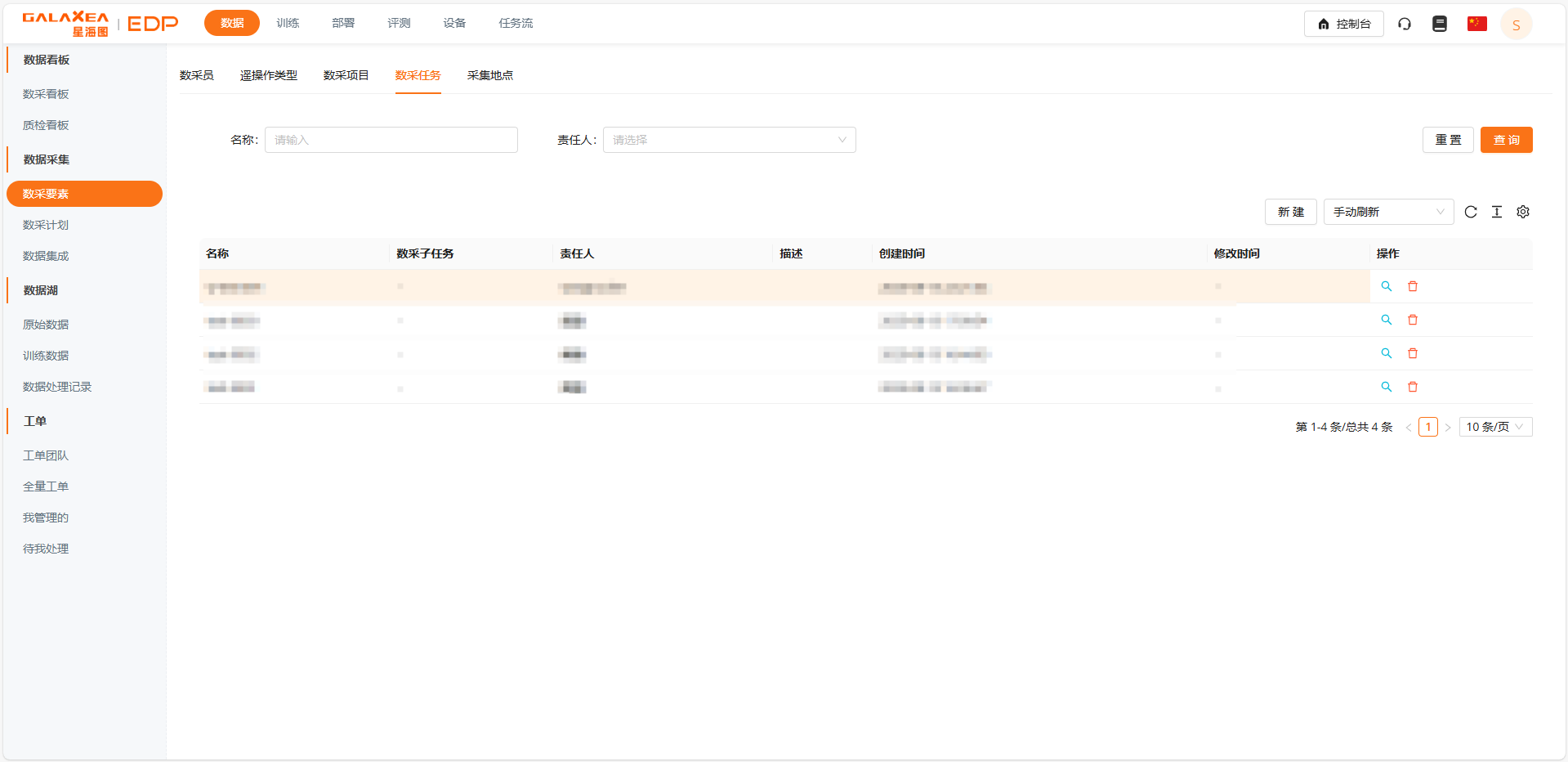Image resolution: width=1568 pixels, height=762 pixels.
Task: Click the refresh table icon
Action: 1471,212
